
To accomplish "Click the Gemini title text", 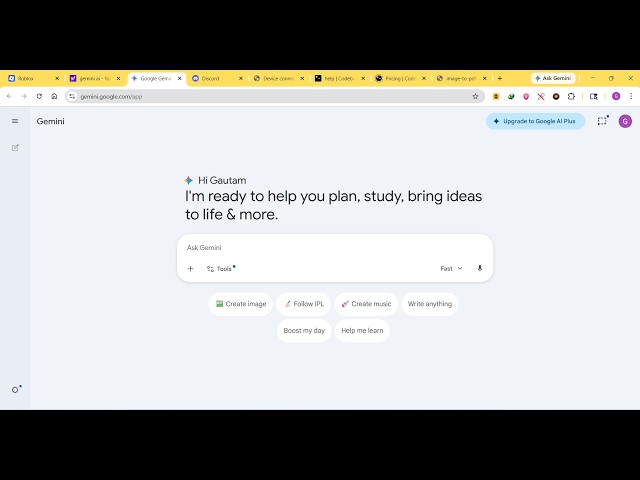I will (x=51, y=121).
